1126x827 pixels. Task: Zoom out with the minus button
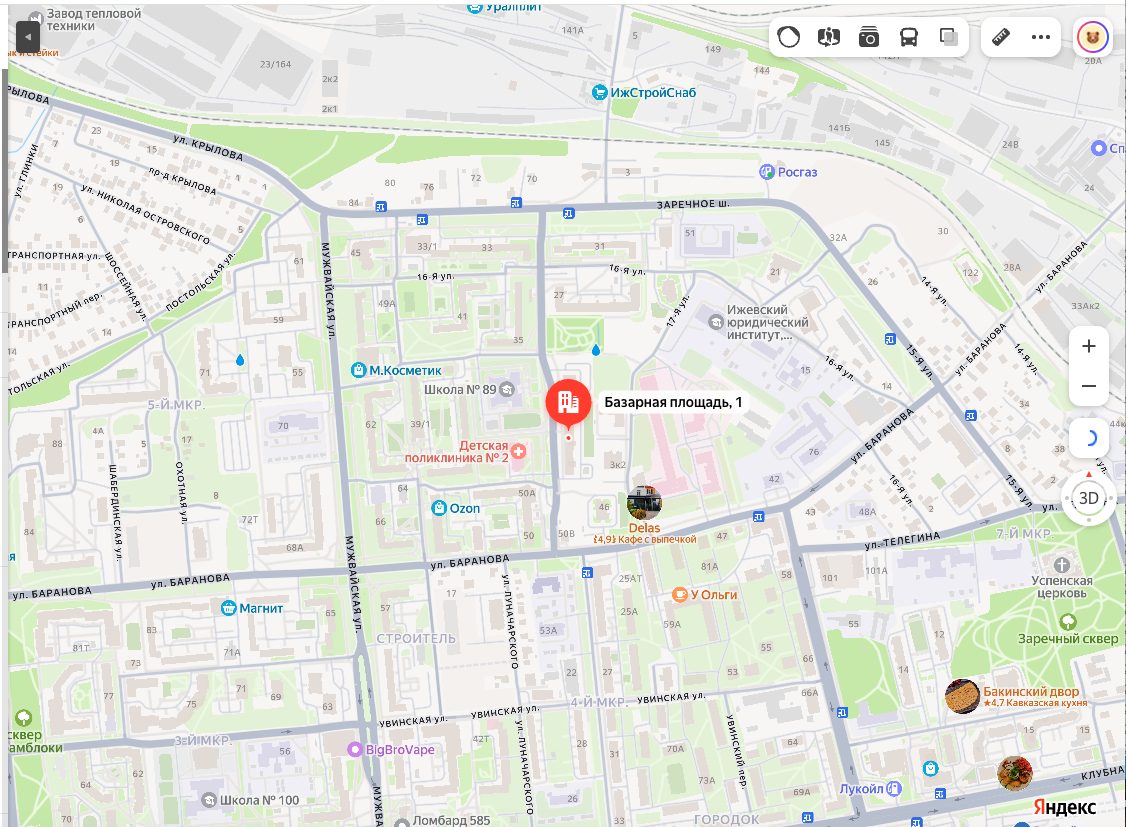point(1089,386)
